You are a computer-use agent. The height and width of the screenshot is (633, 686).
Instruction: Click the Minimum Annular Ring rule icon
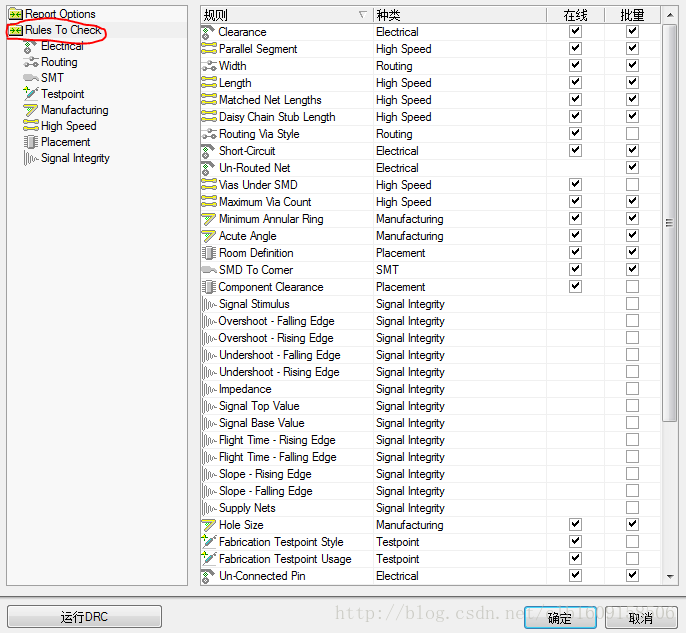(x=209, y=219)
